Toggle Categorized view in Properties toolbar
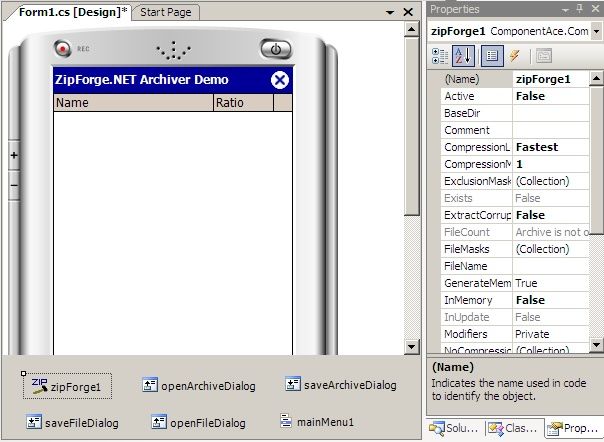 pyautogui.click(x=440, y=55)
